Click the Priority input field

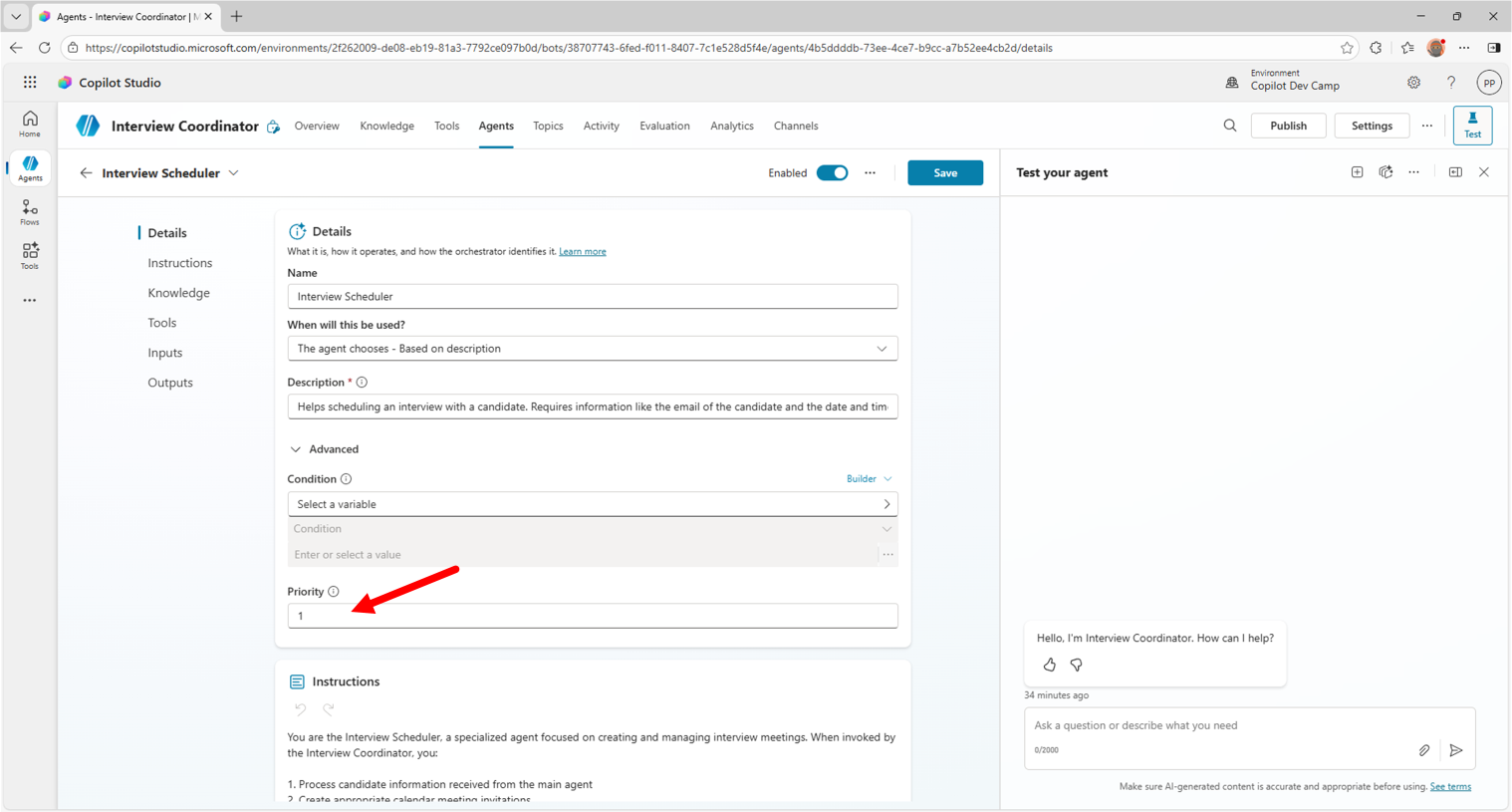(592, 616)
